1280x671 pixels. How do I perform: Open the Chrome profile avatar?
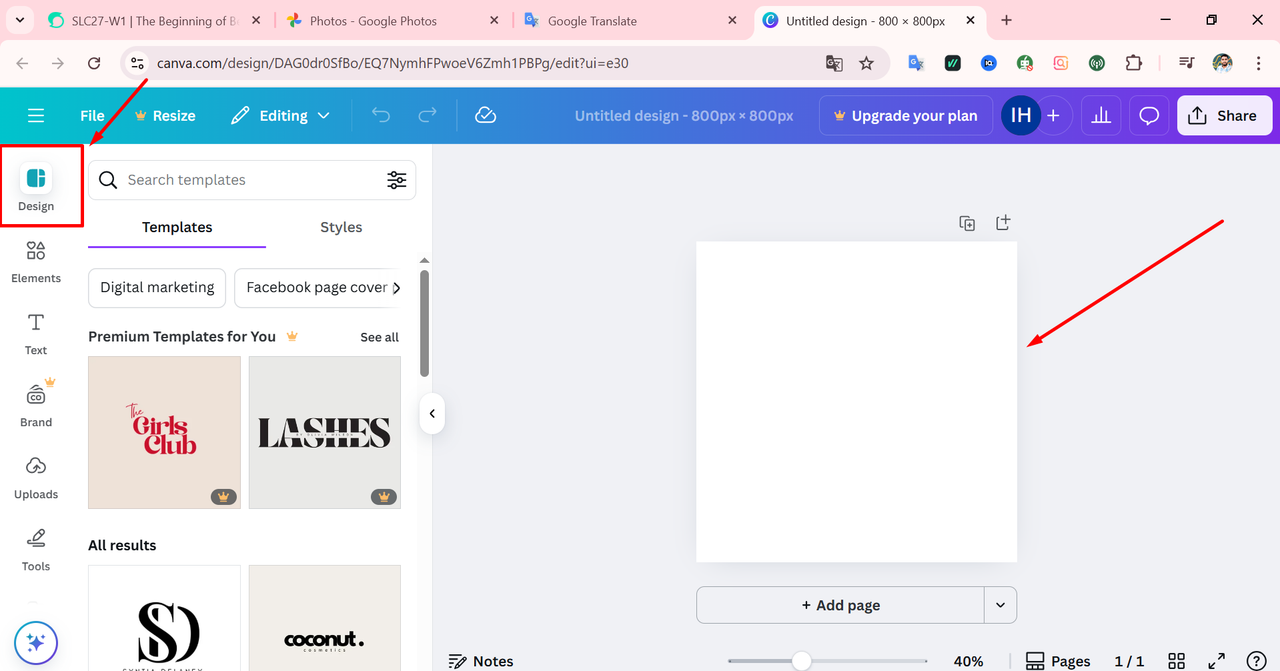(x=1222, y=63)
